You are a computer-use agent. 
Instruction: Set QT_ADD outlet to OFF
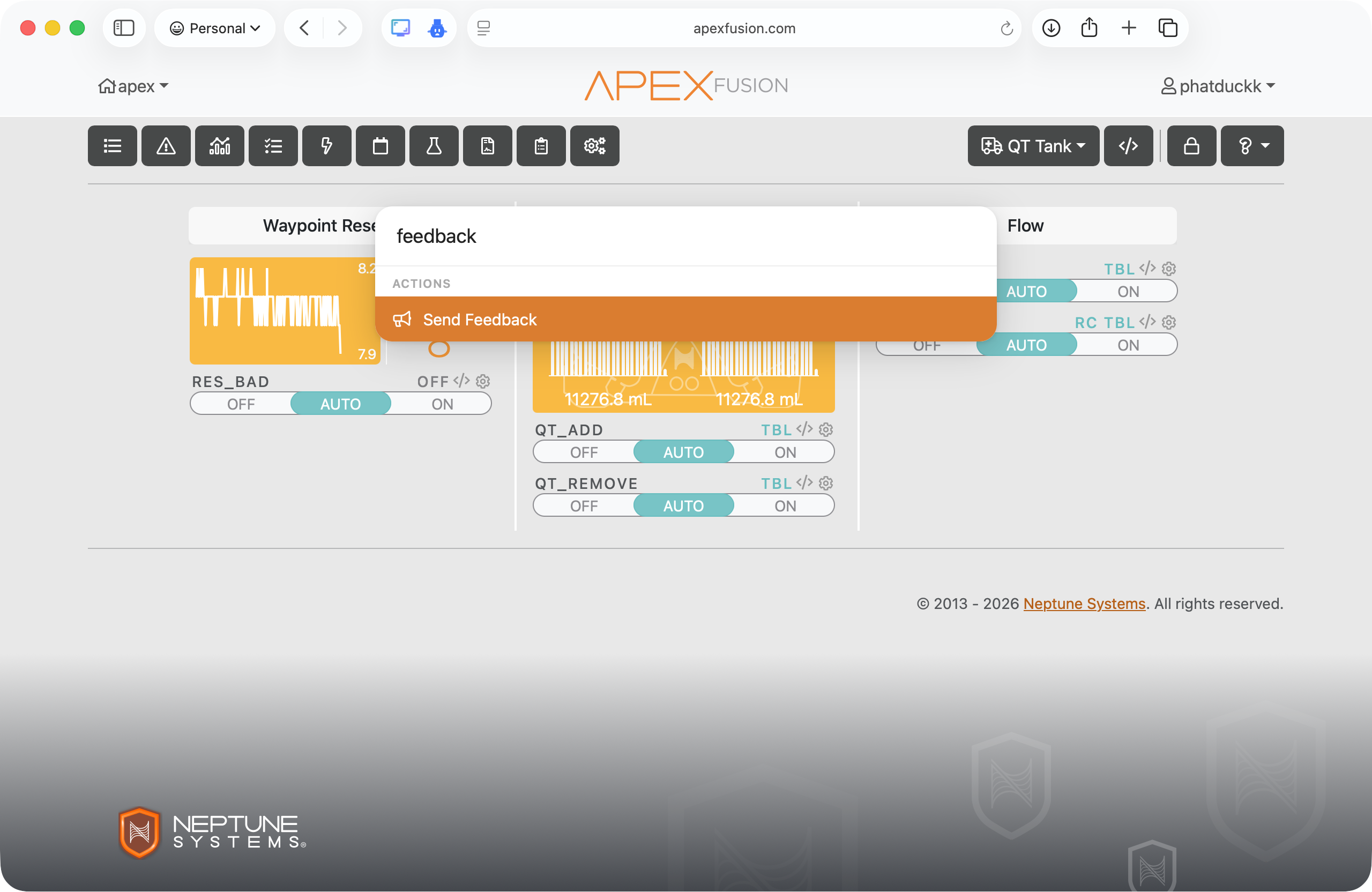pyautogui.click(x=584, y=452)
